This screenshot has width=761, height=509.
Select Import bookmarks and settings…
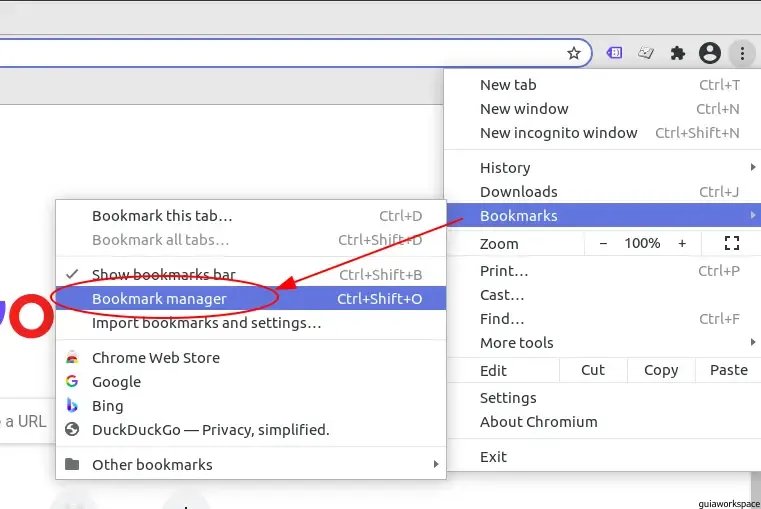tap(251, 323)
